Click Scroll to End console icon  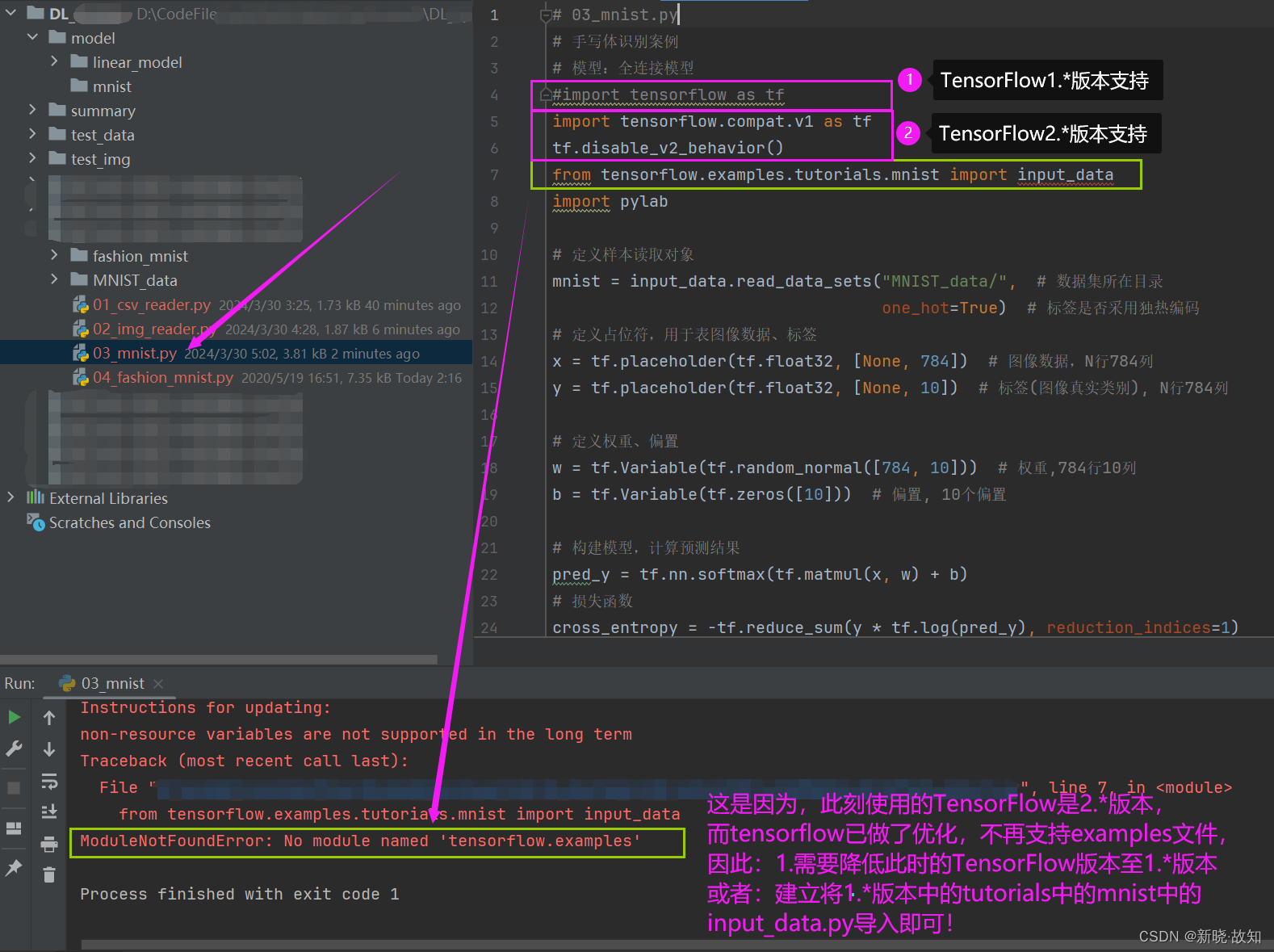pos(49,812)
